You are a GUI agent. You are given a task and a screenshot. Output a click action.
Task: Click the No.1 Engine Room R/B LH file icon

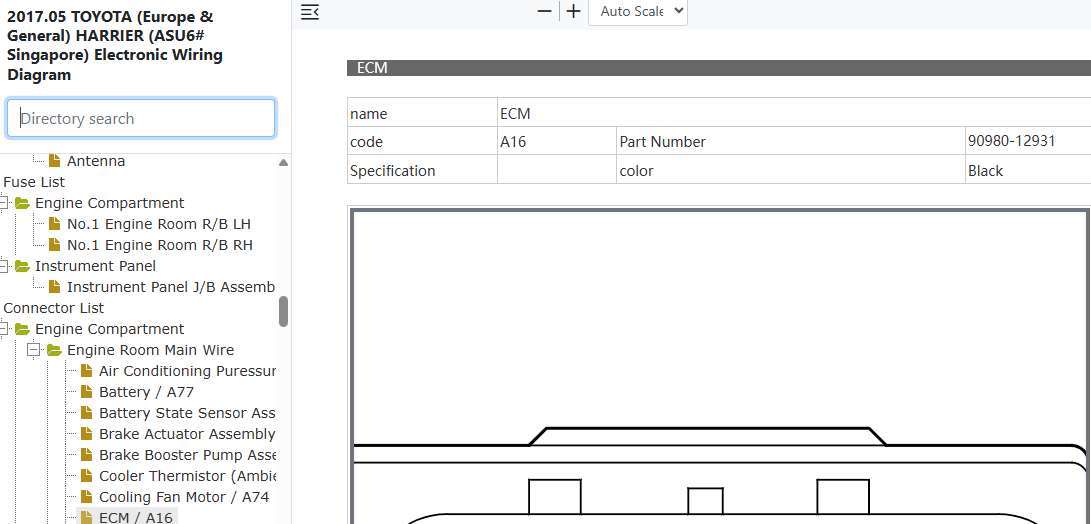click(54, 224)
